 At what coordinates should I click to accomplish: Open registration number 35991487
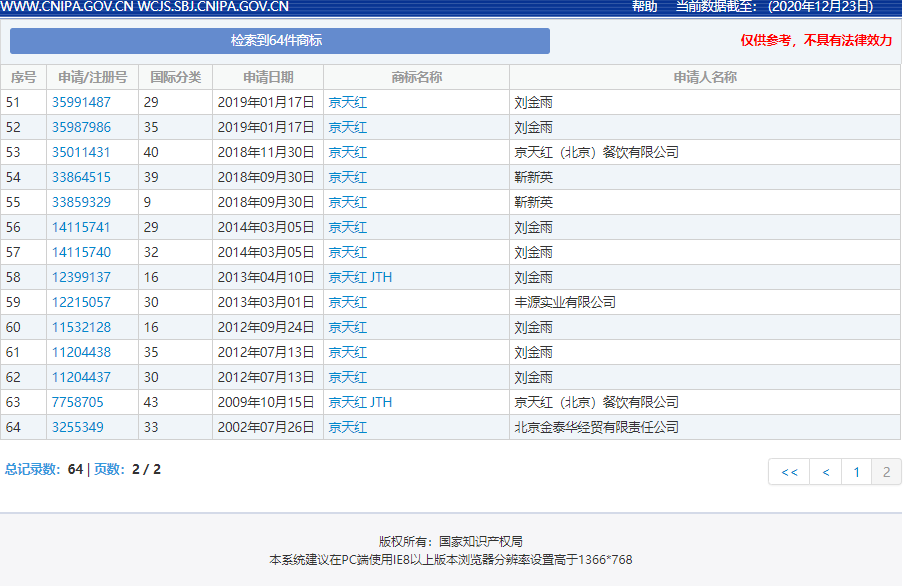81,102
